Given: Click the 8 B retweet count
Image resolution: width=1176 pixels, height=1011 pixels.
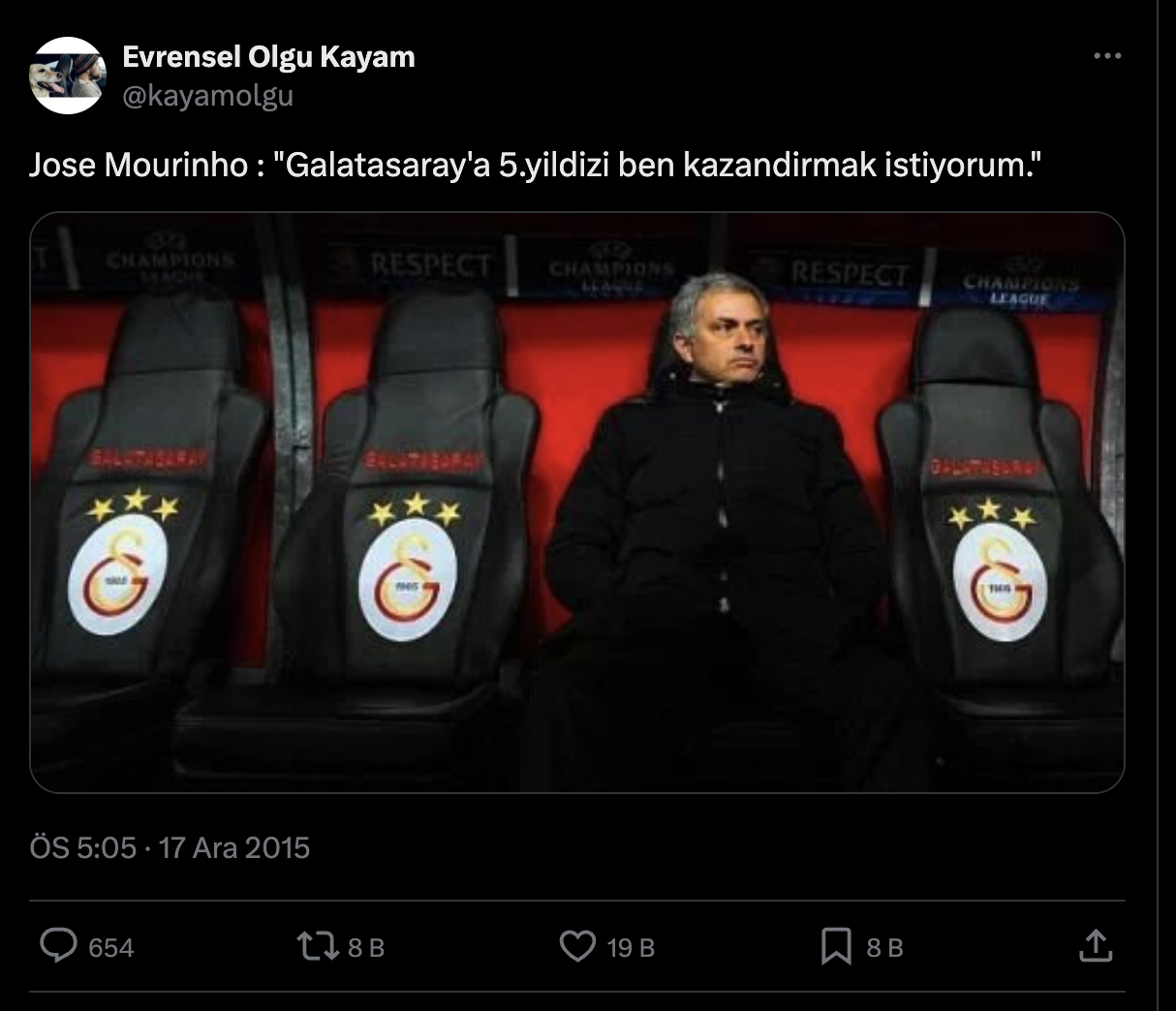Looking at the screenshot, I should tap(366, 947).
